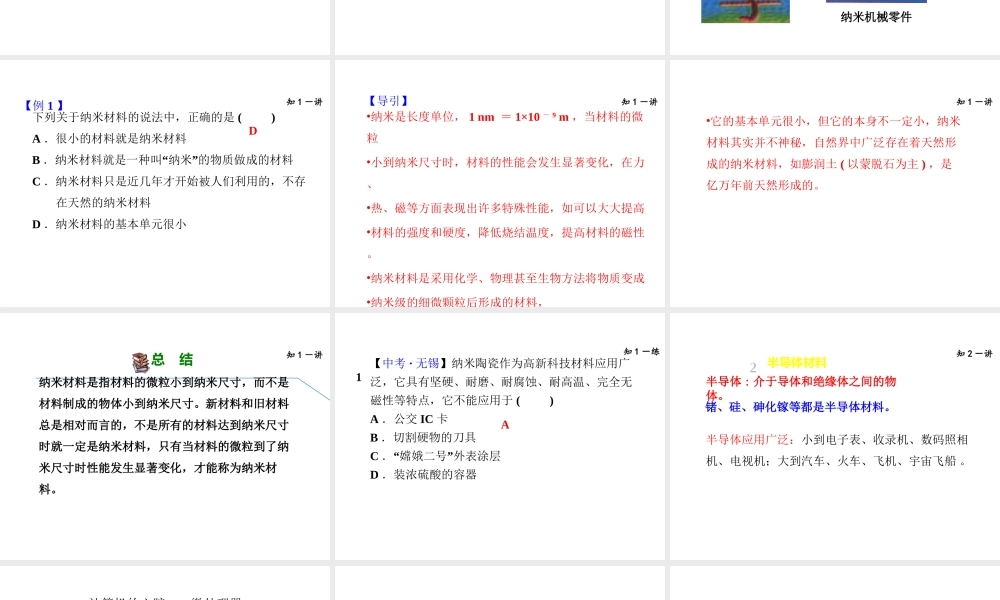The image size is (1000, 600).
Task: Click the picture left of 纳米机械零件
Action: (x=746, y=11)
